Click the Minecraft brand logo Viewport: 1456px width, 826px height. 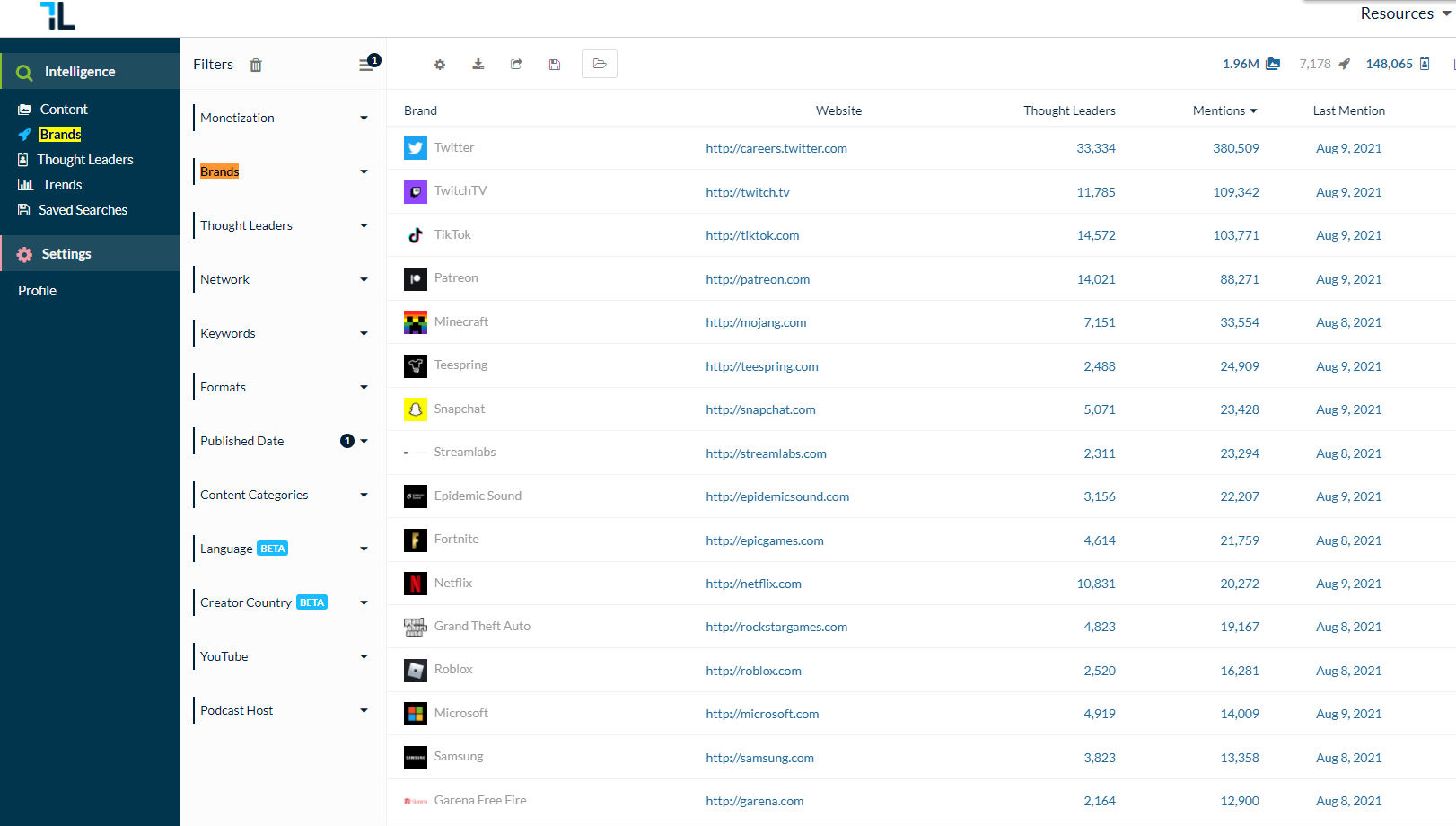click(x=416, y=322)
